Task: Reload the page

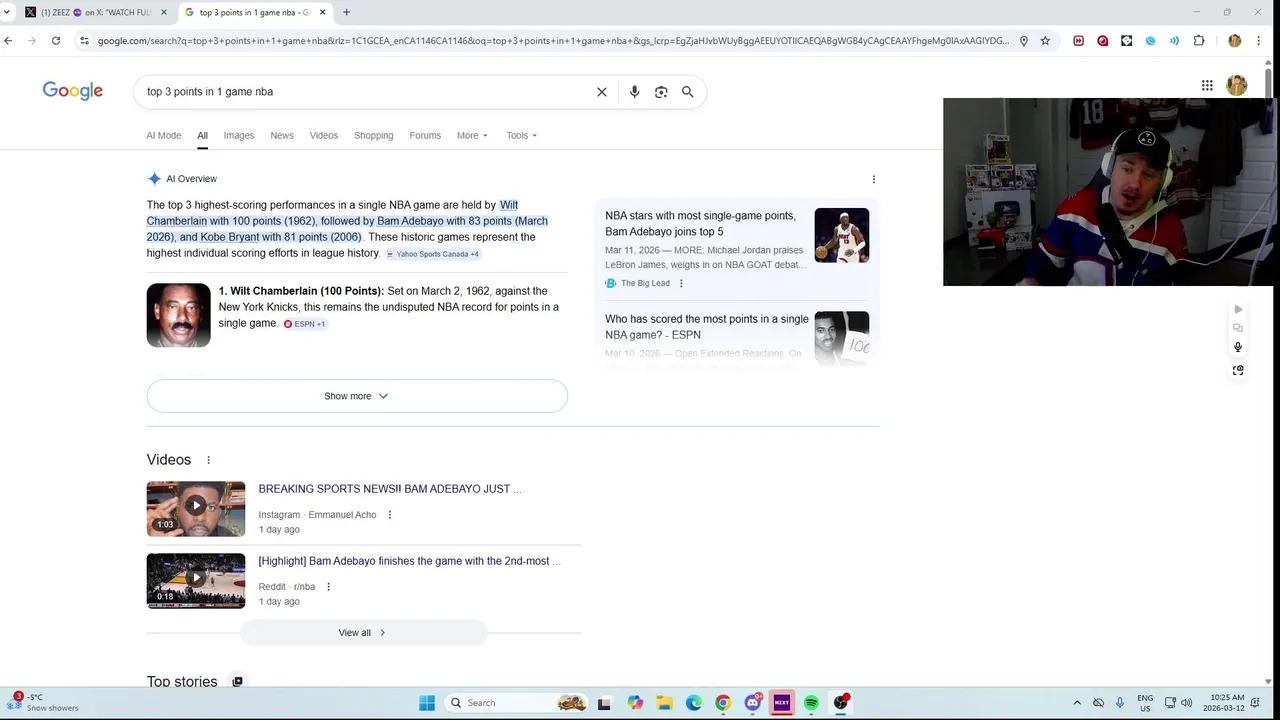Action: coord(56,41)
